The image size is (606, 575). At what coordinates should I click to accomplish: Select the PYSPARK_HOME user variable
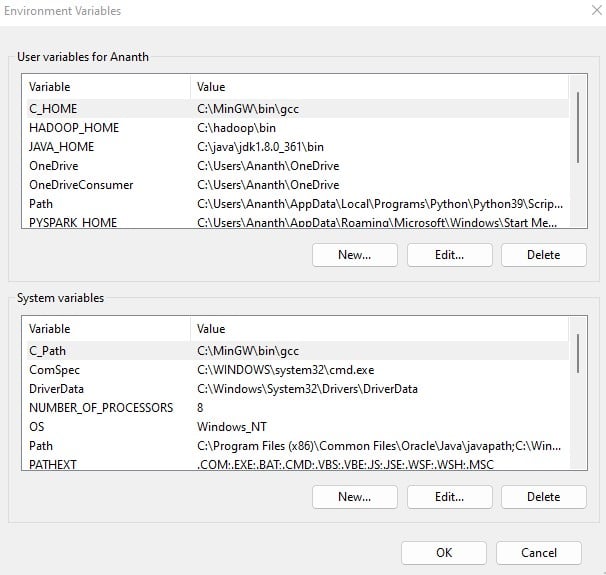tap(298, 221)
